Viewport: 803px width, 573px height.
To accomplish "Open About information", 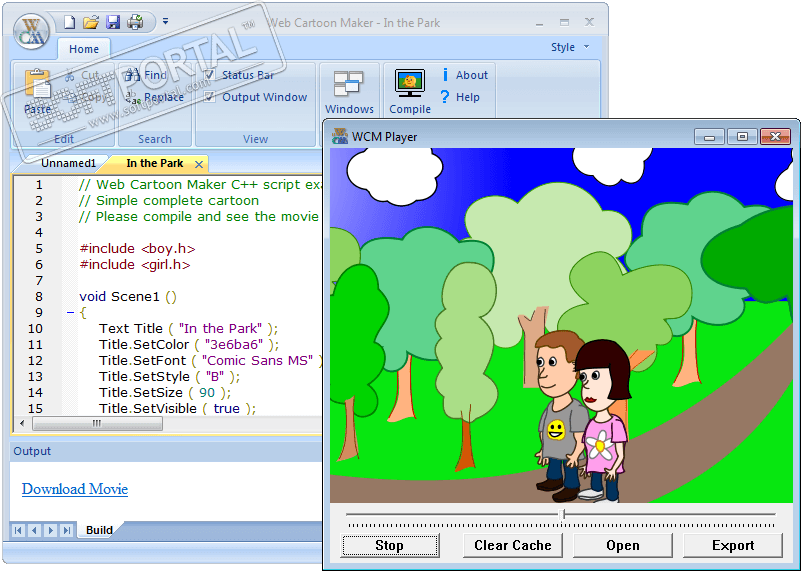I will coord(464,75).
